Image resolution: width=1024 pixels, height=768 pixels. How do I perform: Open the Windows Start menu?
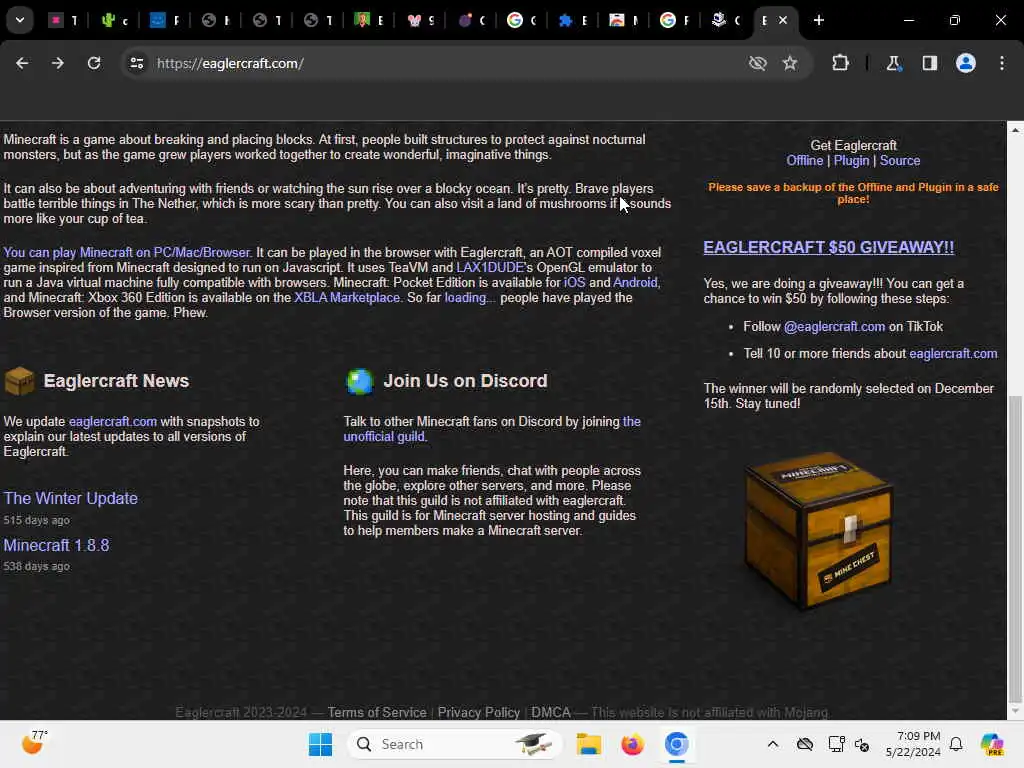click(320, 744)
